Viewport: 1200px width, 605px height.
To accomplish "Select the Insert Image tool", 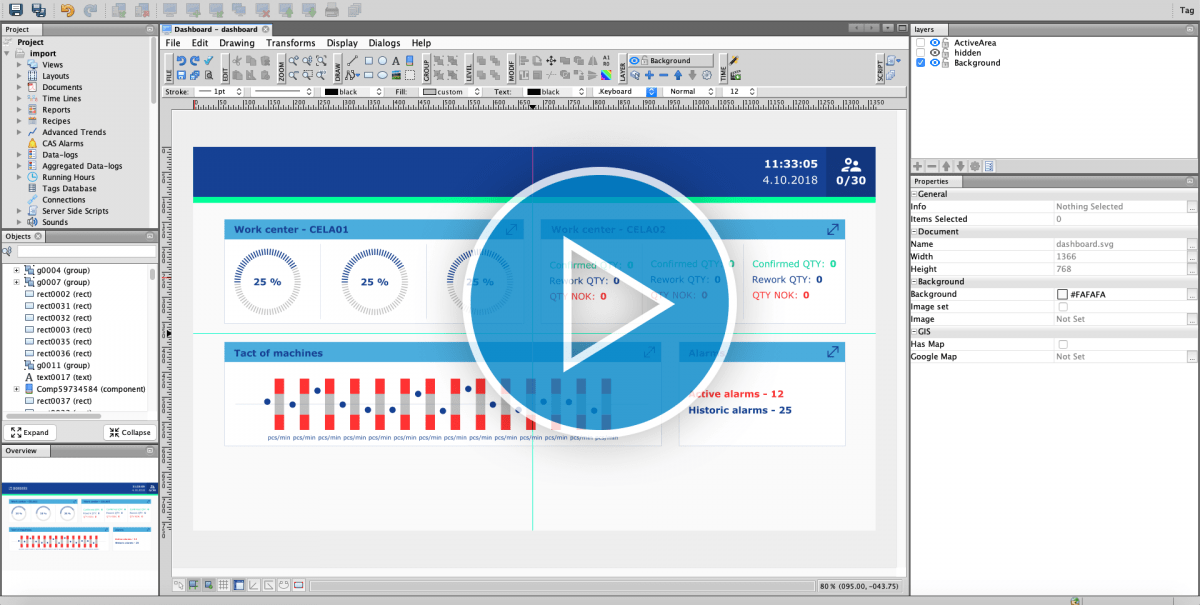I will (x=396, y=75).
